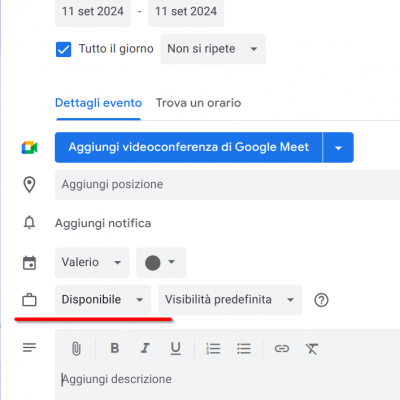Open the Visibilità predefinita dropdown
This screenshot has height=400, width=400.
tap(230, 300)
